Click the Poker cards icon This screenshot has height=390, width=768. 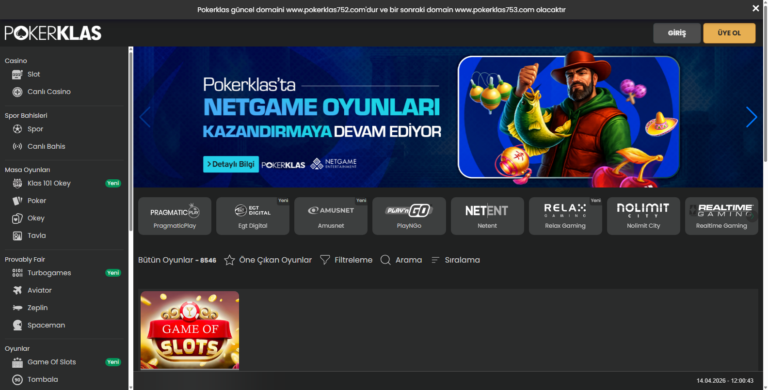17,201
